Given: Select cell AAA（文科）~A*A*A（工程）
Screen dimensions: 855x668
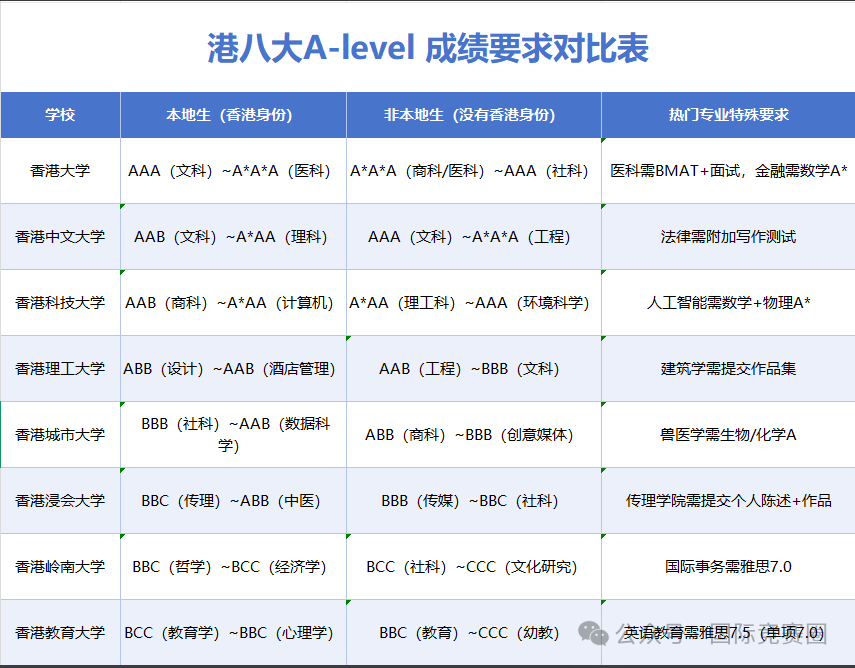Looking at the screenshot, I should coord(474,237).
